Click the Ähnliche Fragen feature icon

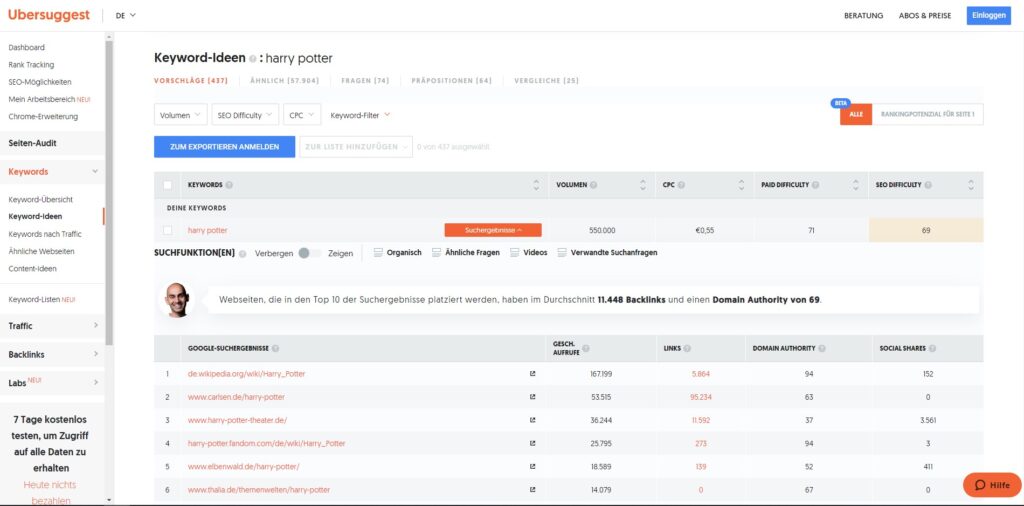[x=436, y=253]
